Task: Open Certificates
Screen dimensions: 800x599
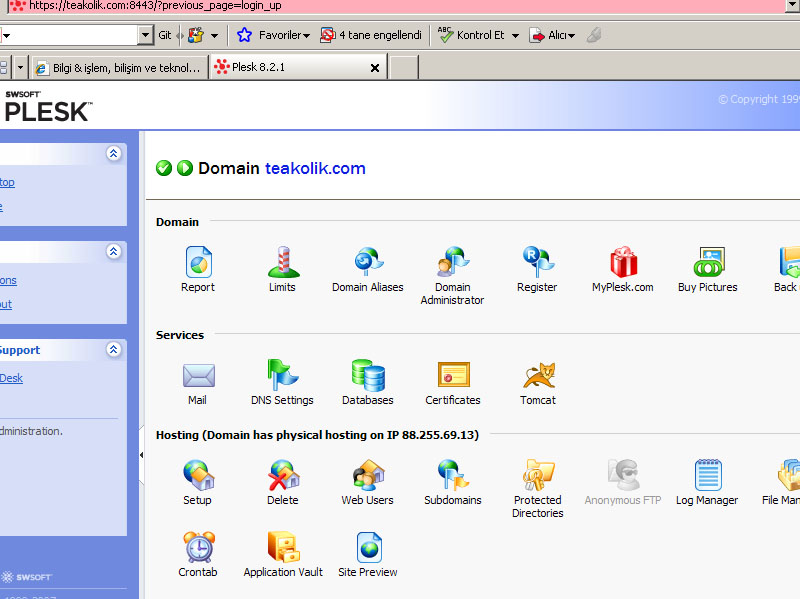Action: pyautogui.click(x=454, y=376)
